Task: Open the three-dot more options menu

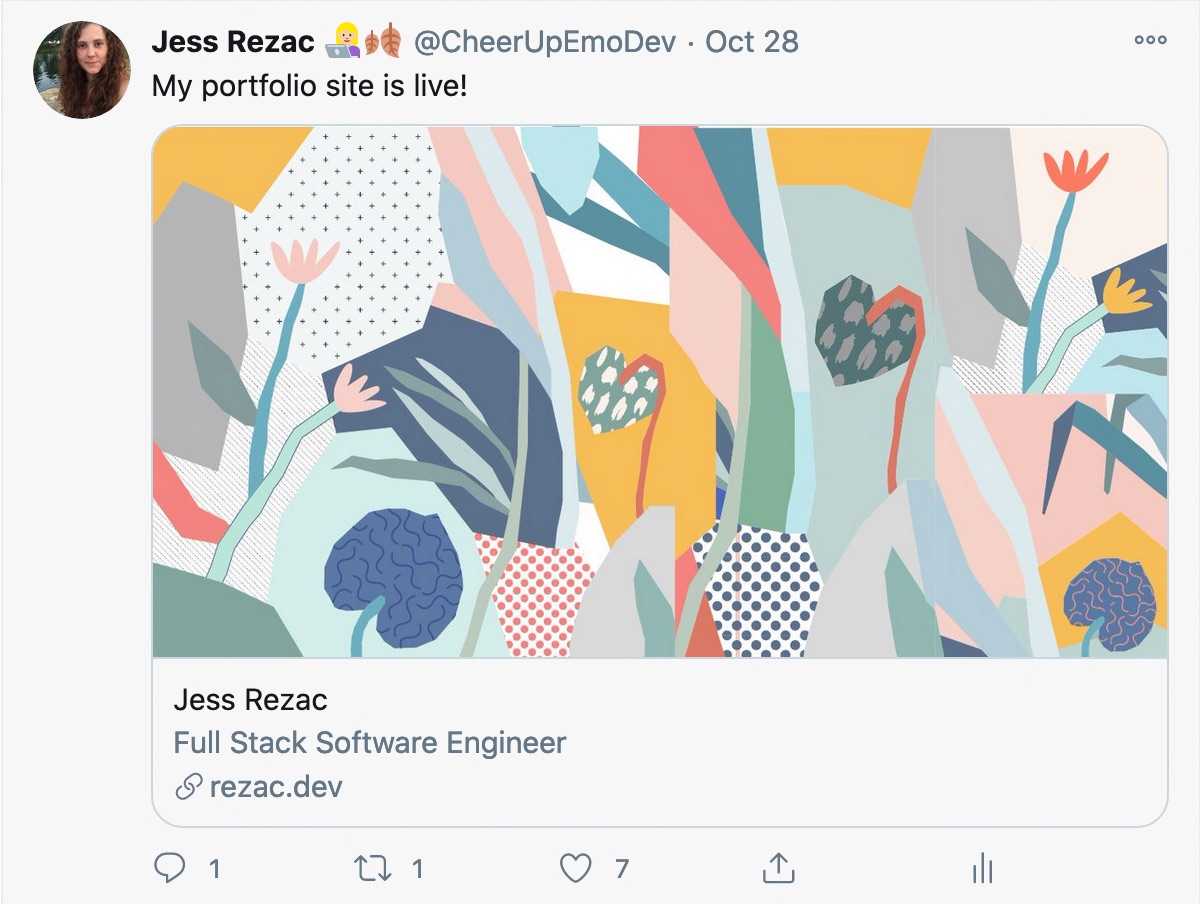Action: (1150, 41)
